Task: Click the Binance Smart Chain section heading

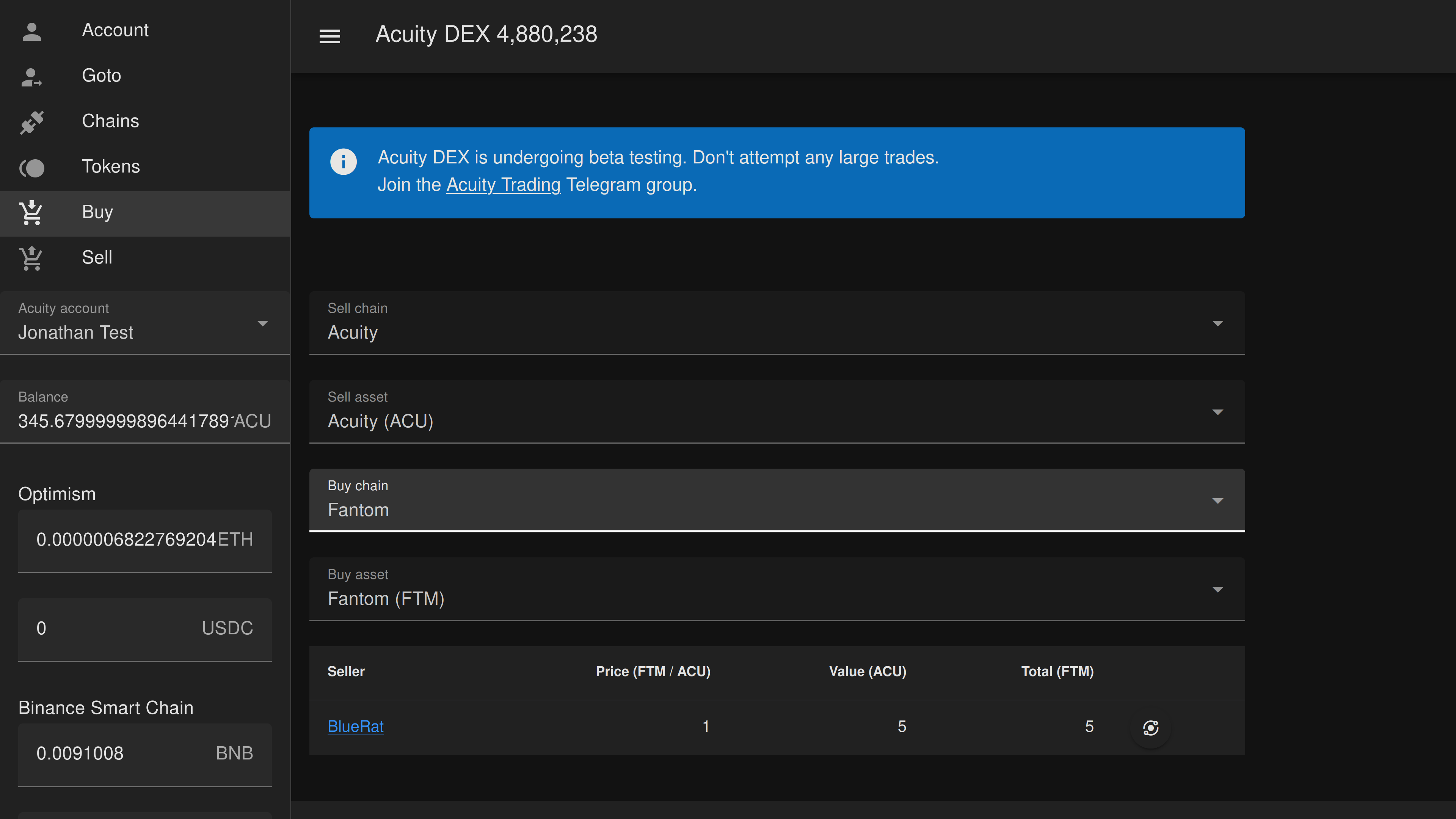Action: pos(106,708)
